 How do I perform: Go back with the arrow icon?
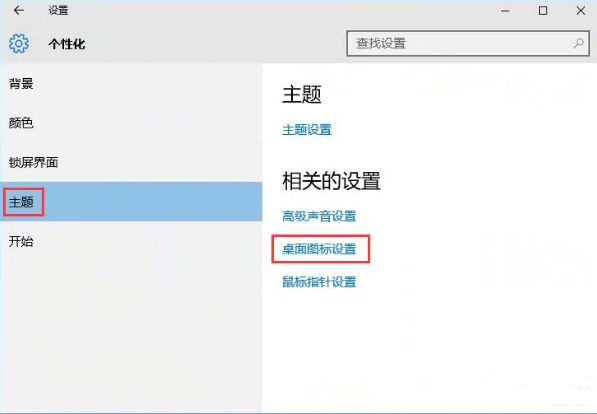[18, 11]
